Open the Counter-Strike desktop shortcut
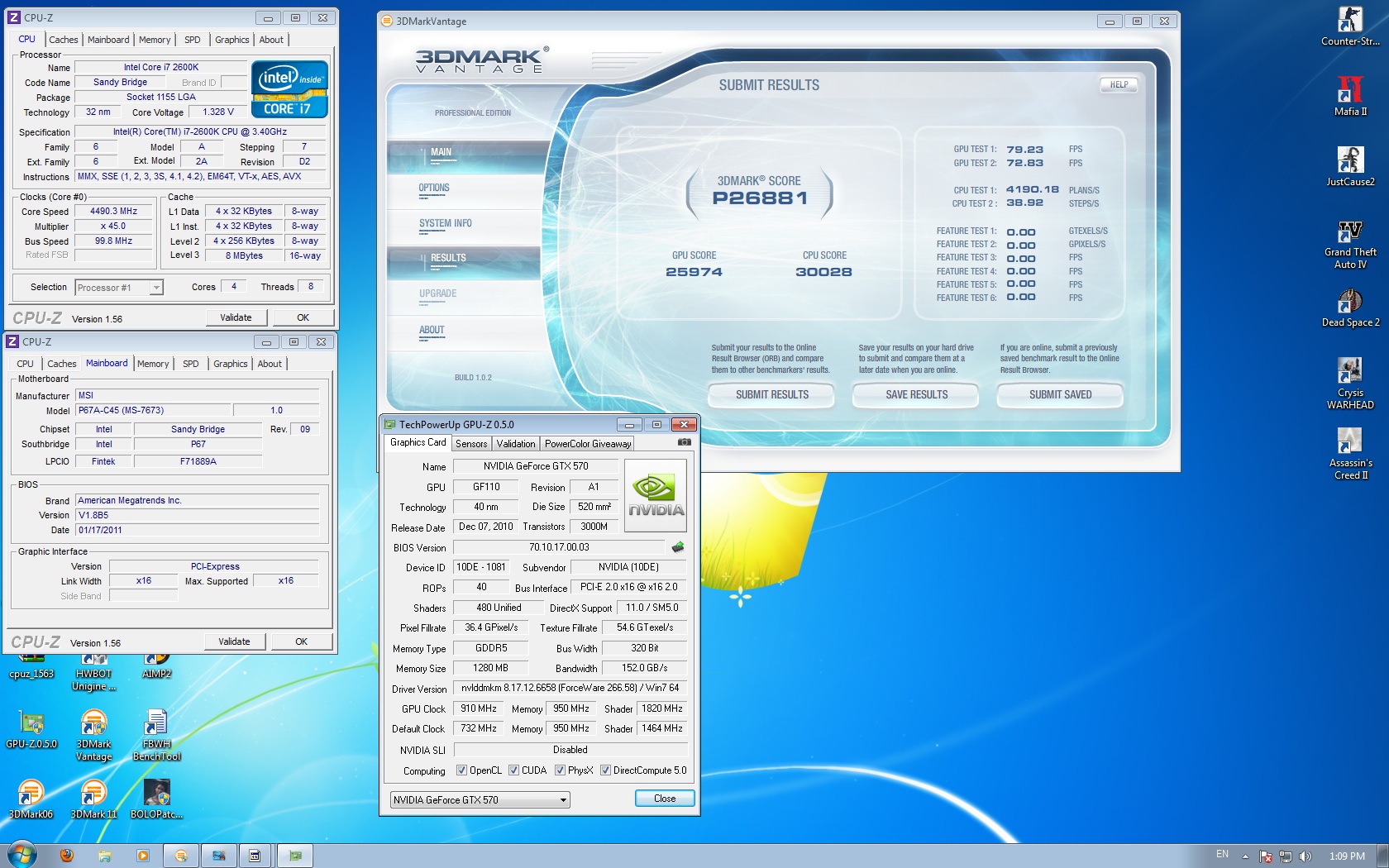Image resolution: width=1389 pixels, height=868 pixels. [x=1349, y=25]
